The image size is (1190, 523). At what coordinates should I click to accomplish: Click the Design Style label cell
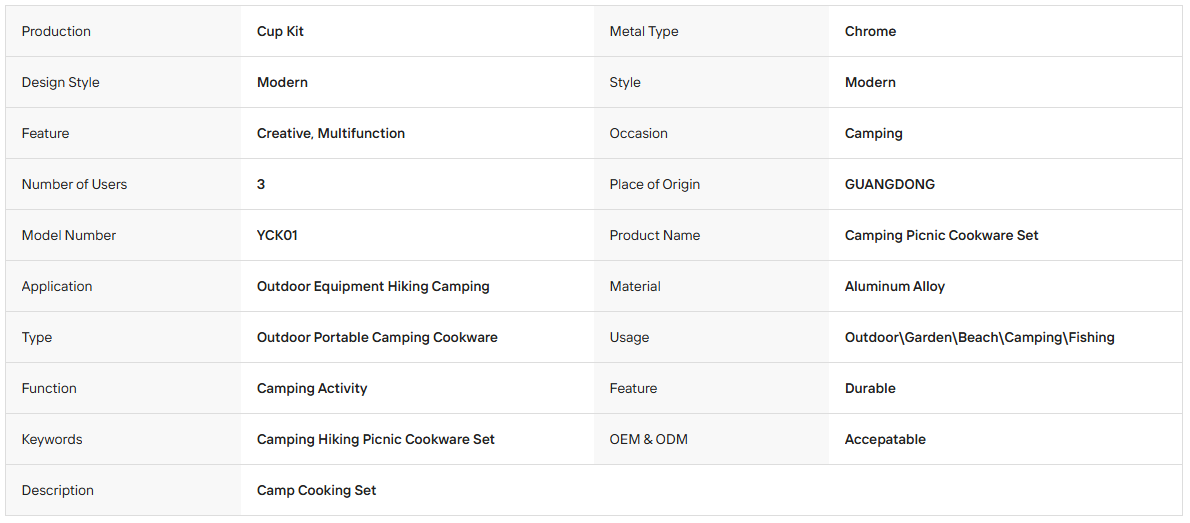[123, 82]
